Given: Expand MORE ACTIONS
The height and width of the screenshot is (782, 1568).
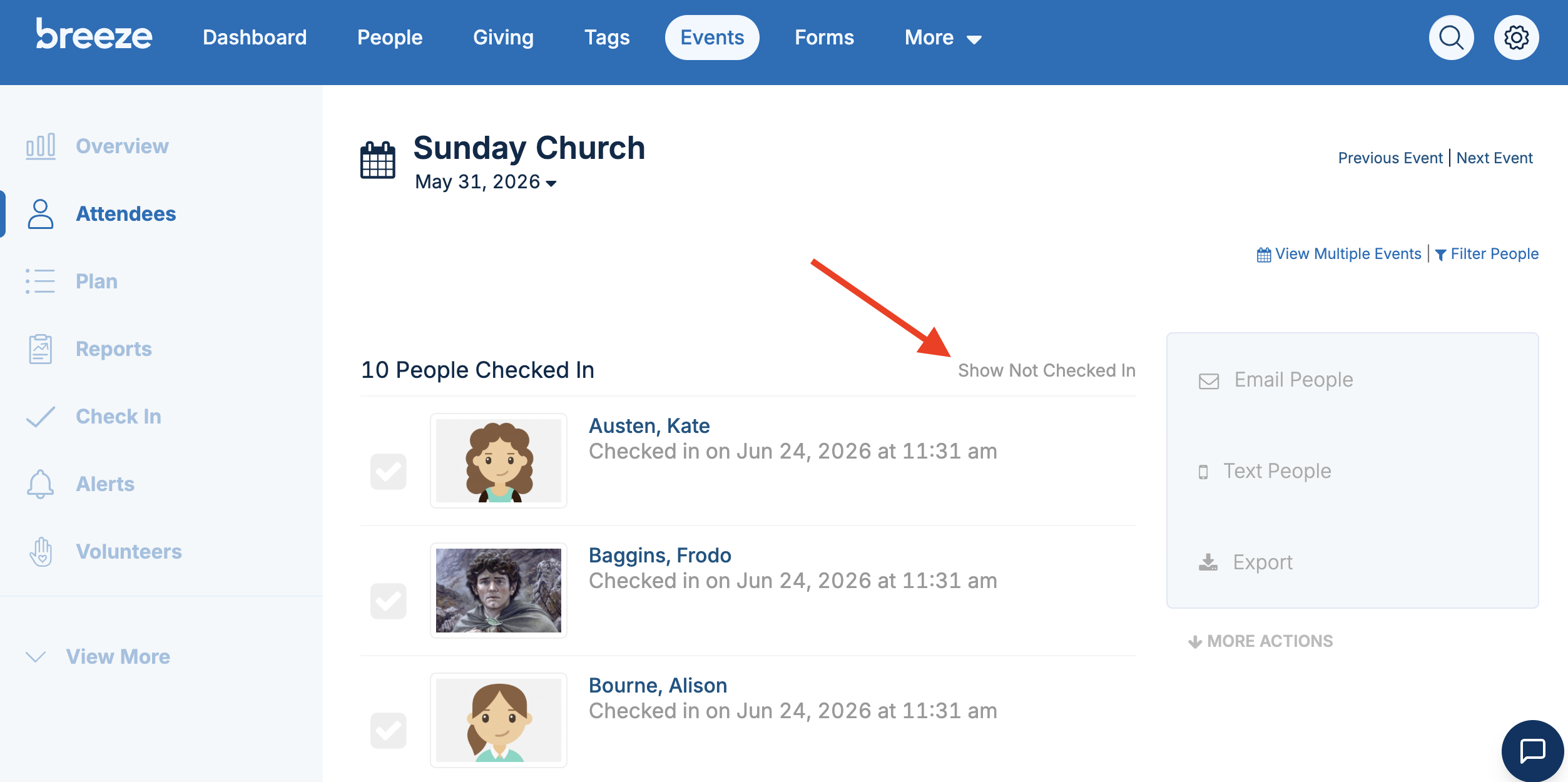Looking at the screenshot, I should tap(1261, 641).
